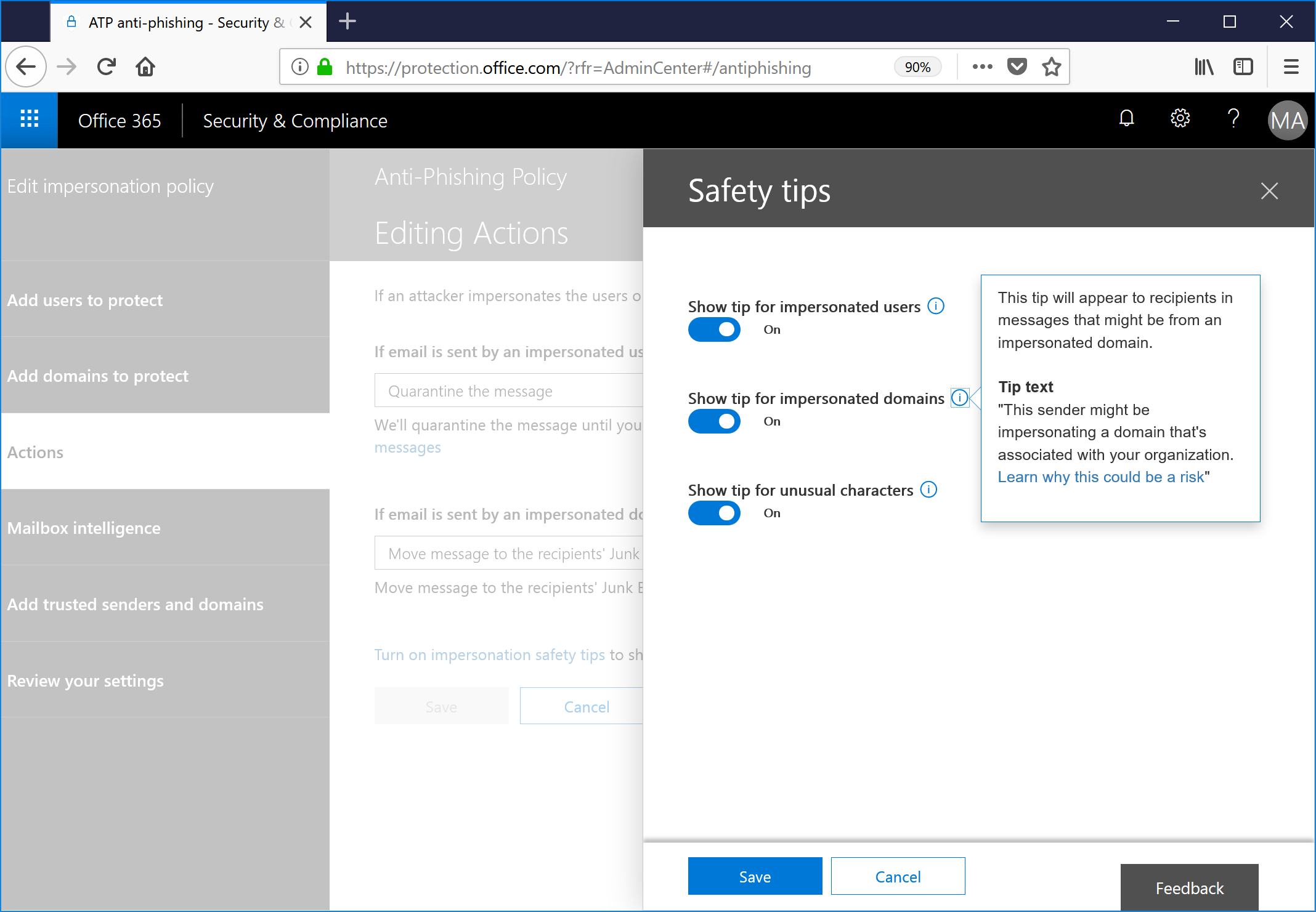Click info icon beside impersonated users tip

coord(936,305)
